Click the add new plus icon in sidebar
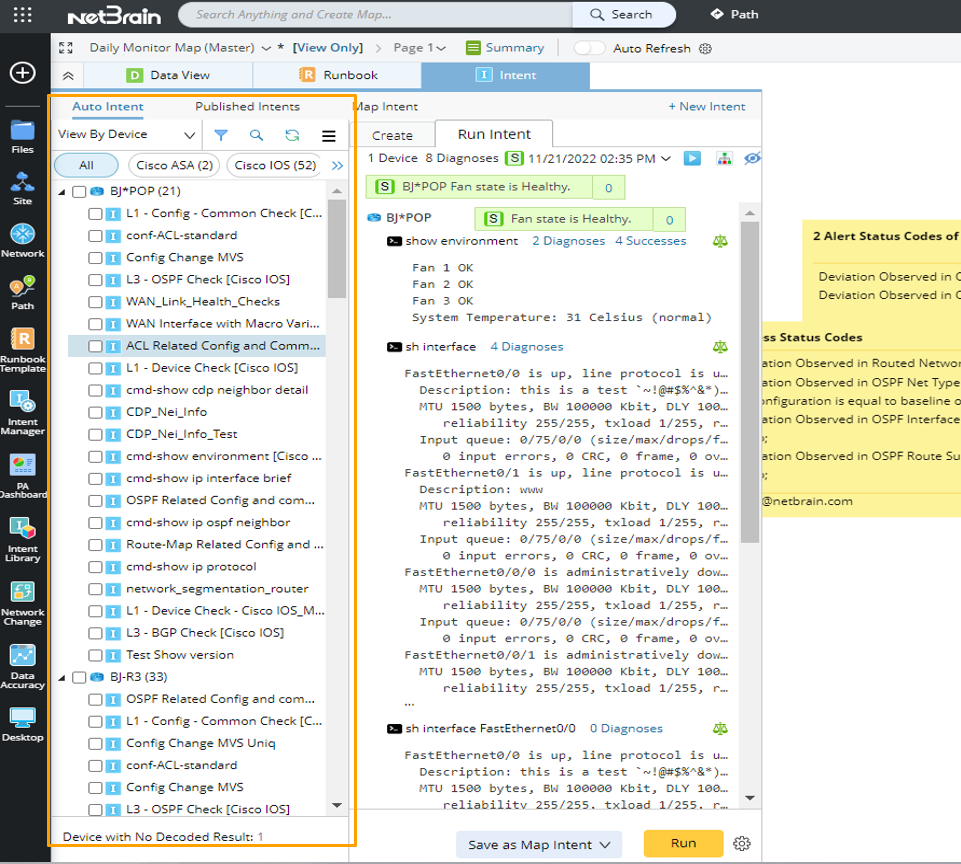 pos(23,73)
